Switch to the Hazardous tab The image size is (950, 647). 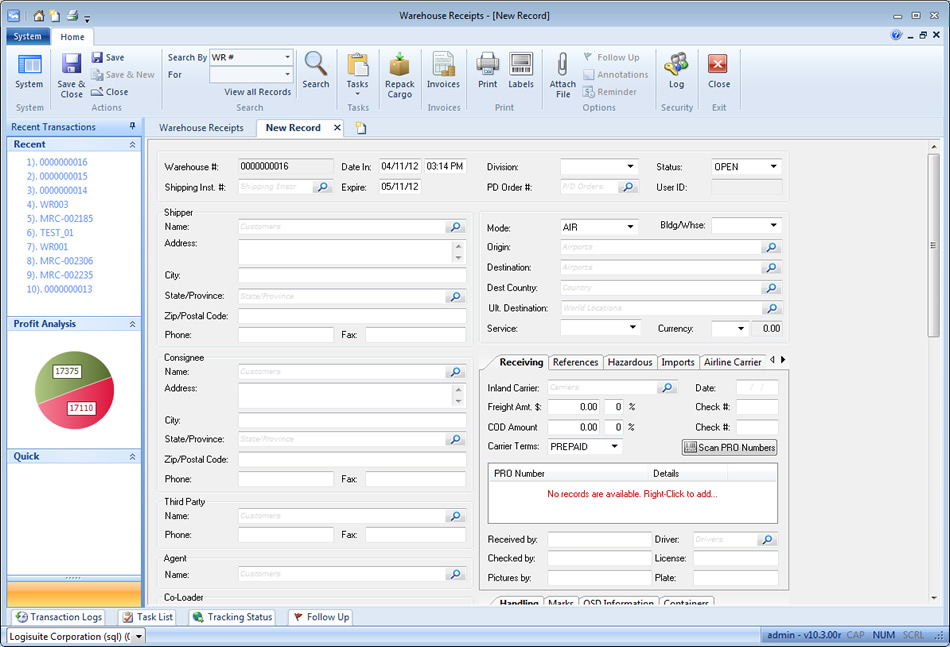click(630, 362)
